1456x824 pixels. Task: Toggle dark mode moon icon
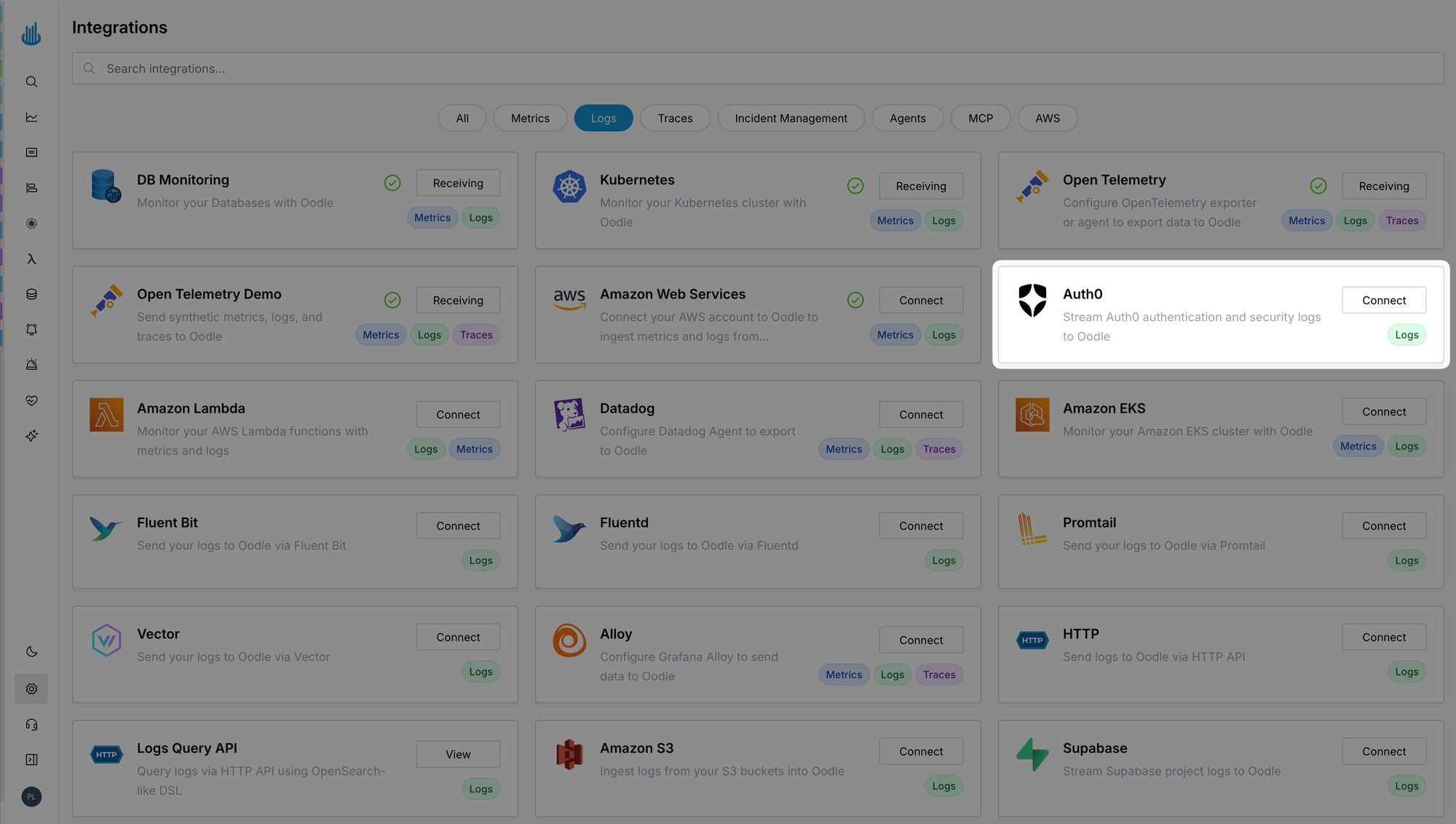tap(31, 651)
